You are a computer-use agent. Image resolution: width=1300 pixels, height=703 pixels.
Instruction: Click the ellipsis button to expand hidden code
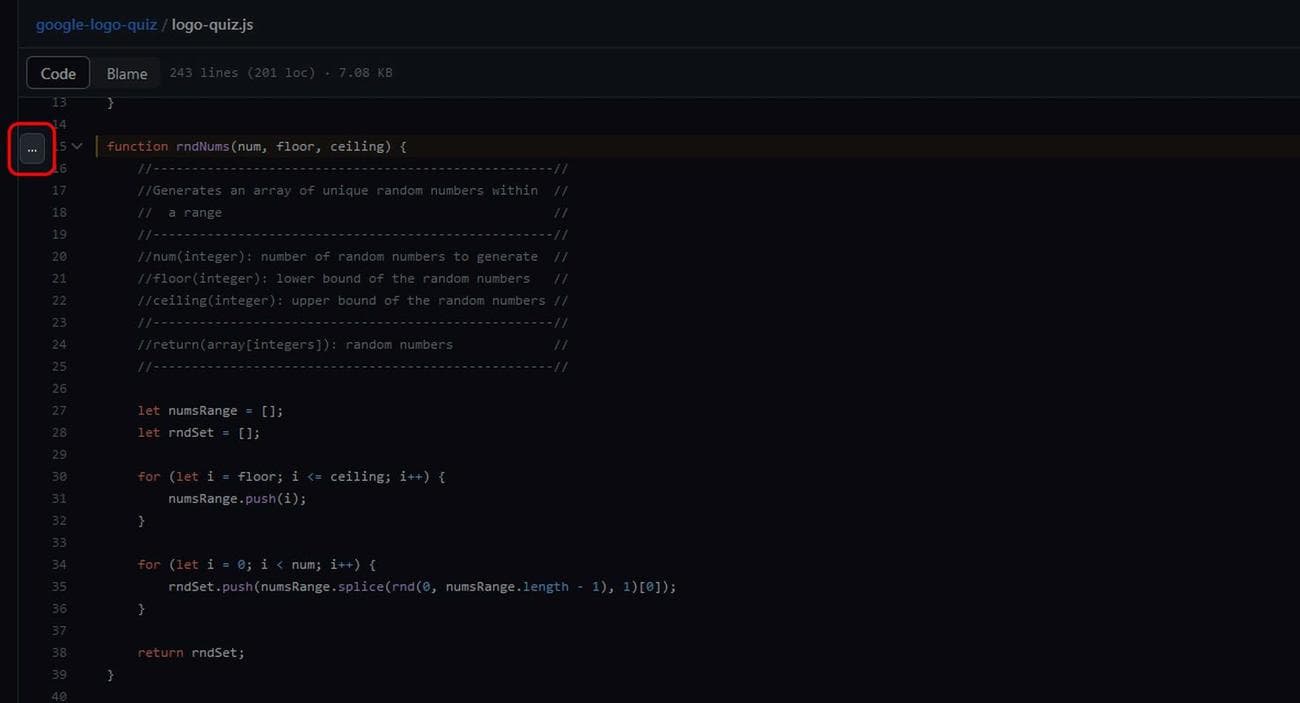(31, 147)
